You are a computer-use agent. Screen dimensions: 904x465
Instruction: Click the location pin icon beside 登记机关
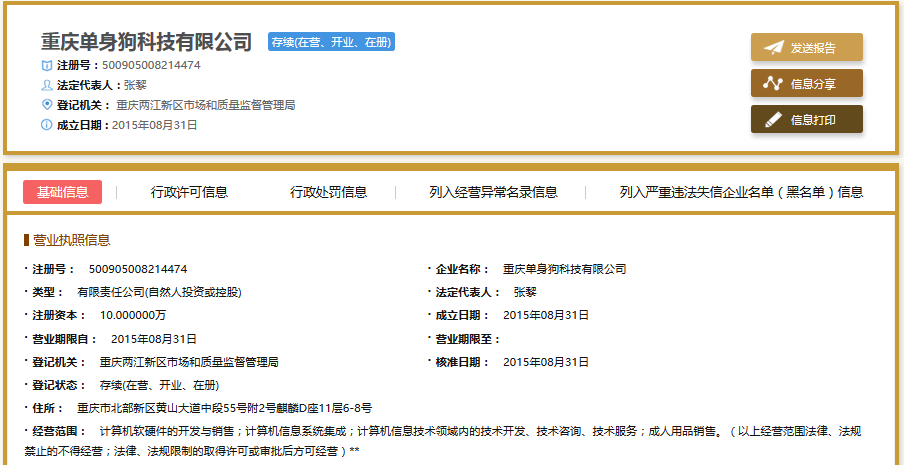click(46, 105)
